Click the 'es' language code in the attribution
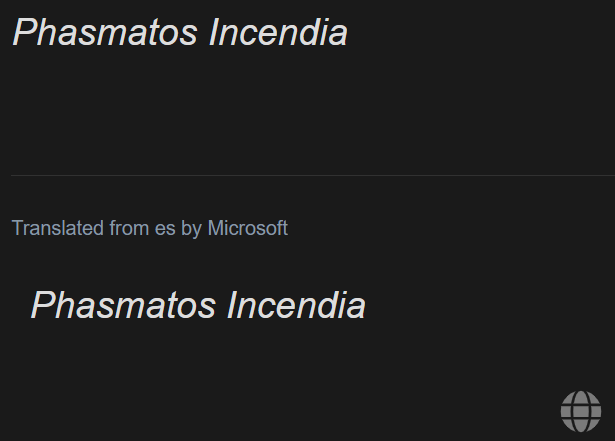 pos(165,228)
